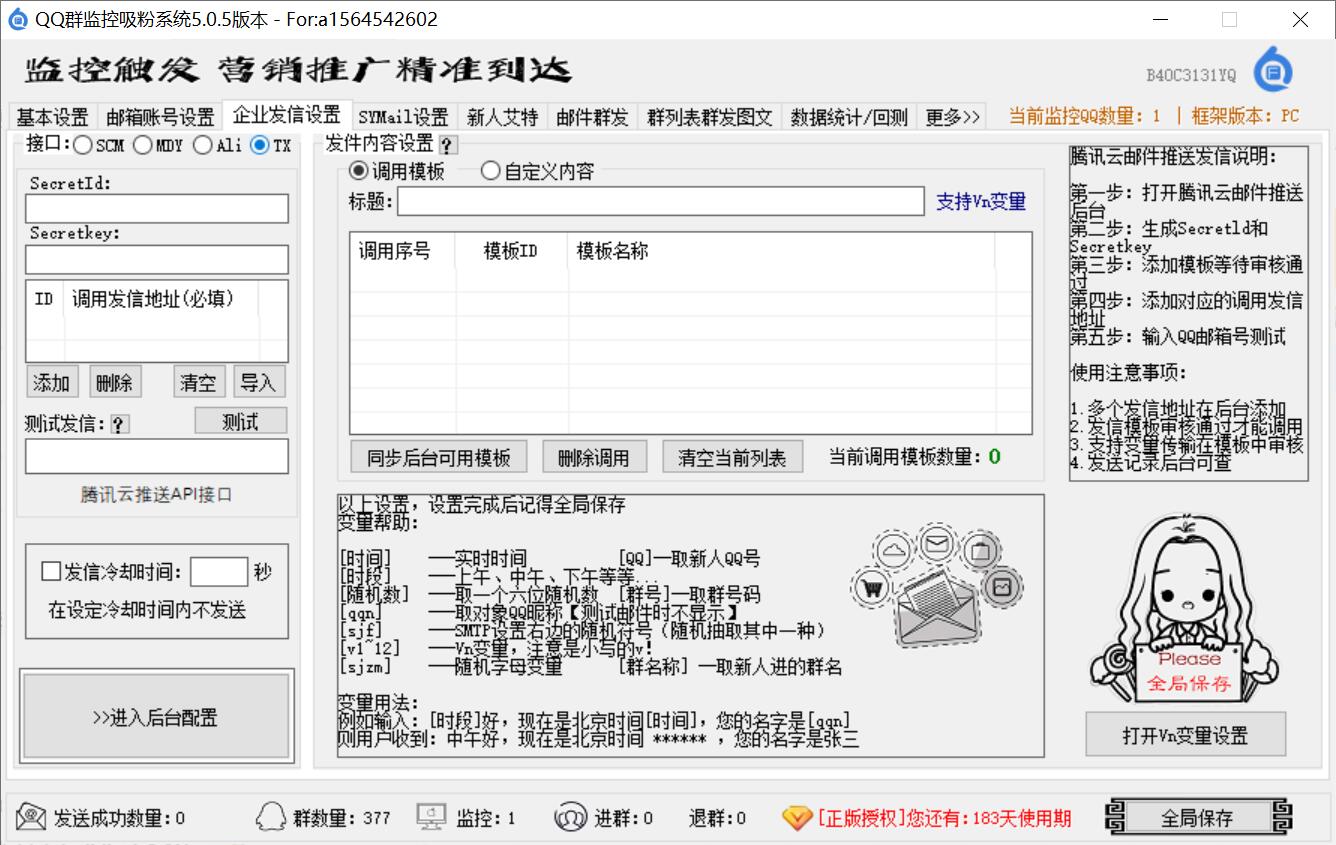Click the 添加 address button

(51, 382)
